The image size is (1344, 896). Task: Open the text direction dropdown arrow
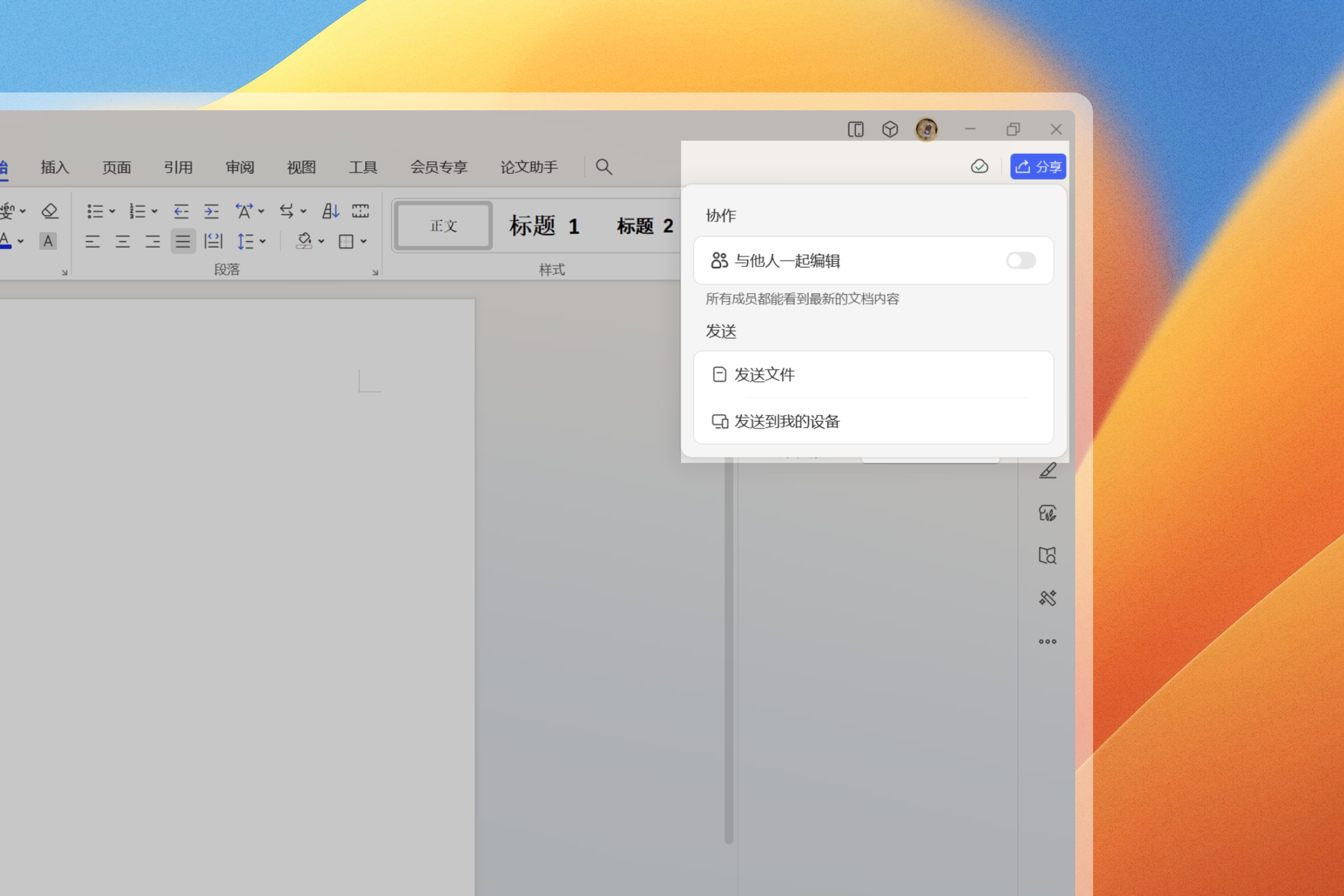[x=303, y=211]
